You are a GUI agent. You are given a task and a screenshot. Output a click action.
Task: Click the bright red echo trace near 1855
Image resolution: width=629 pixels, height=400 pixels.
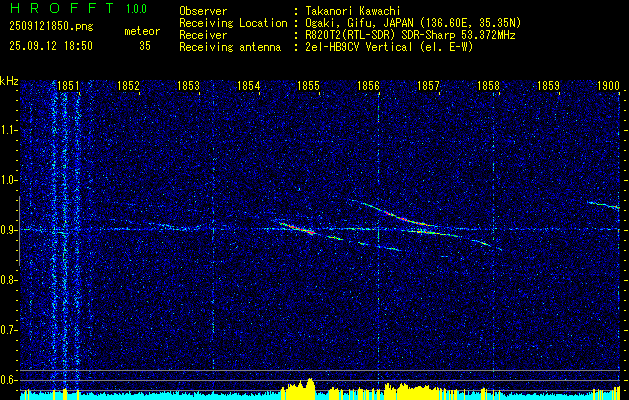297,227
